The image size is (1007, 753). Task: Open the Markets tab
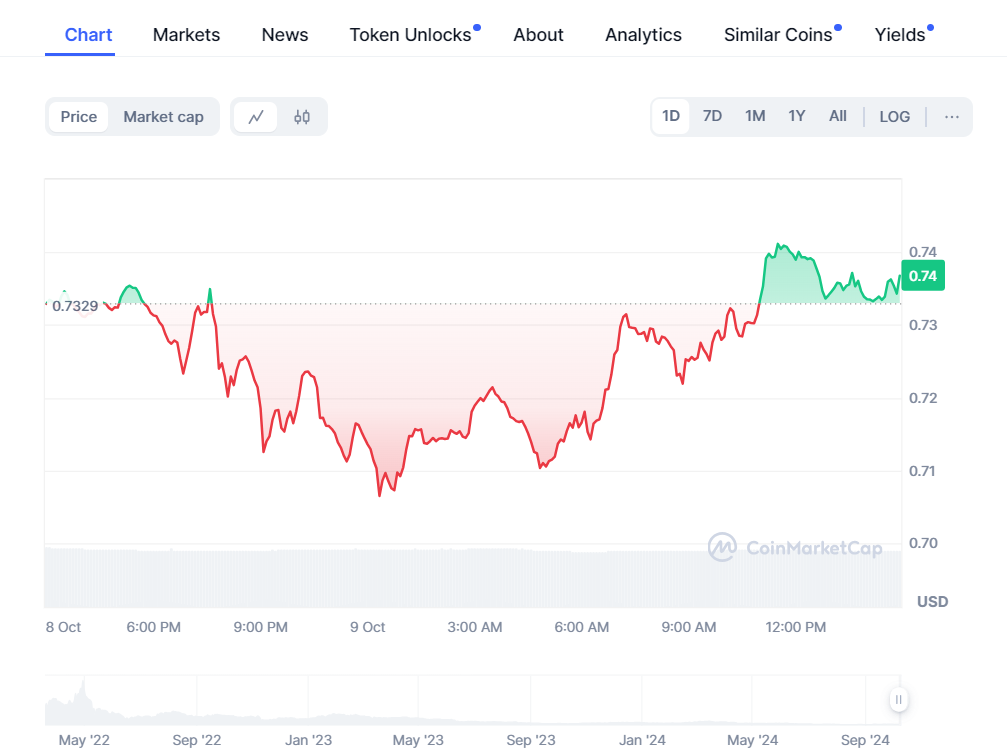click(x=186, y=35)
